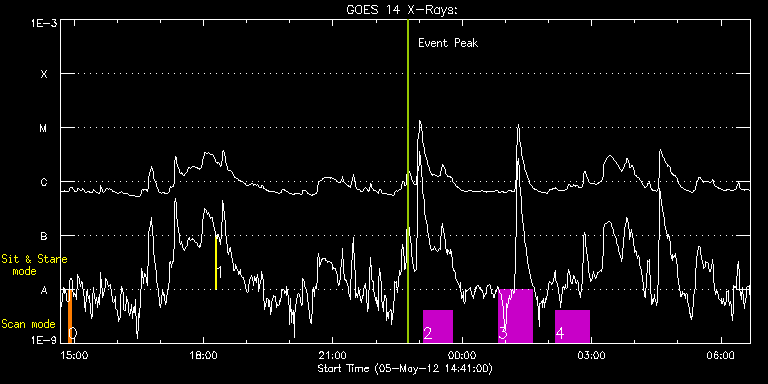Click the 00:00 time axis tick label

462,355
